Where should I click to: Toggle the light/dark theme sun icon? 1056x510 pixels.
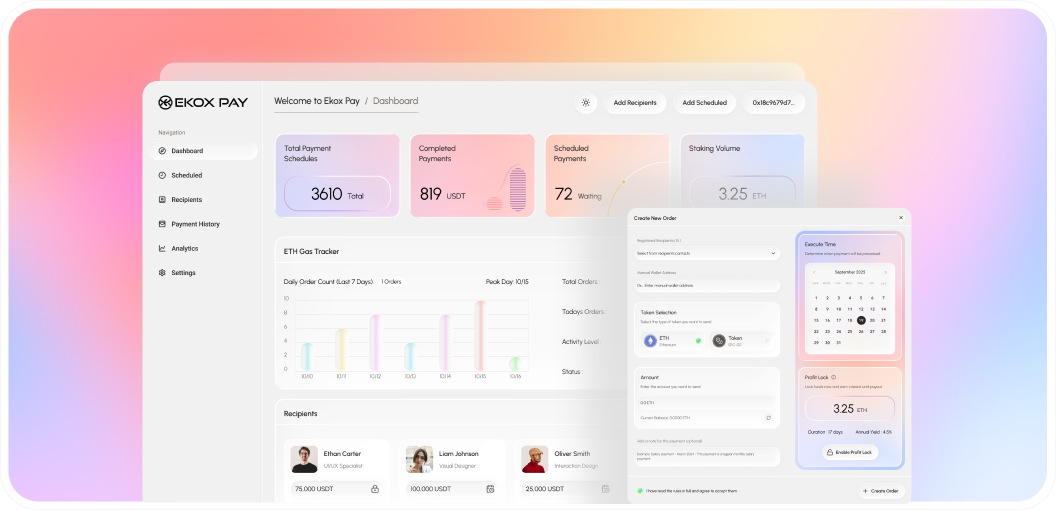click(586, 102)
